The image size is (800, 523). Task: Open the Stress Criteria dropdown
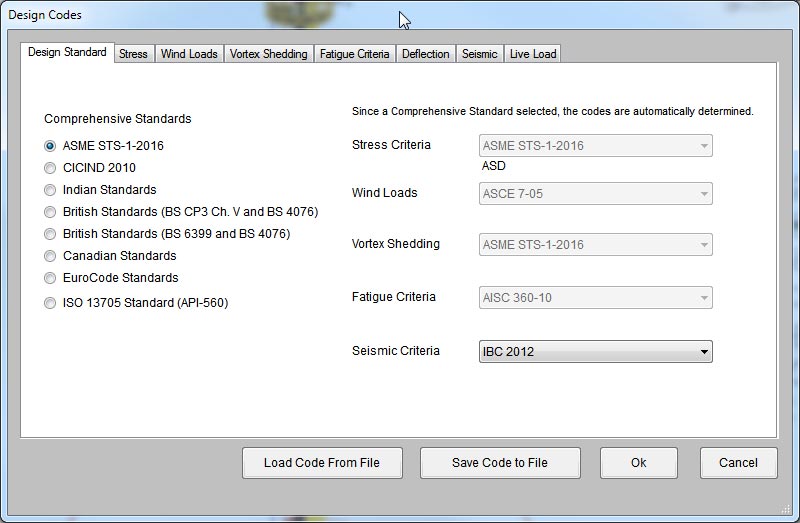[595, 145]
